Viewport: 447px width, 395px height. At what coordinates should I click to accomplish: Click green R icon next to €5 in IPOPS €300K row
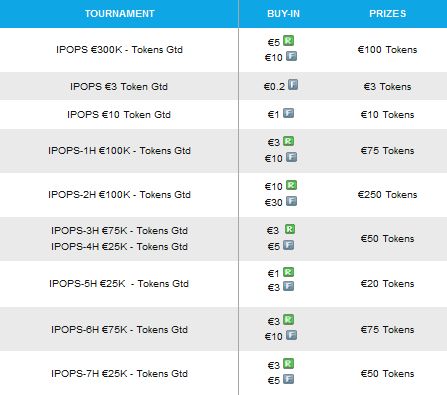click(x=288, y=41)
